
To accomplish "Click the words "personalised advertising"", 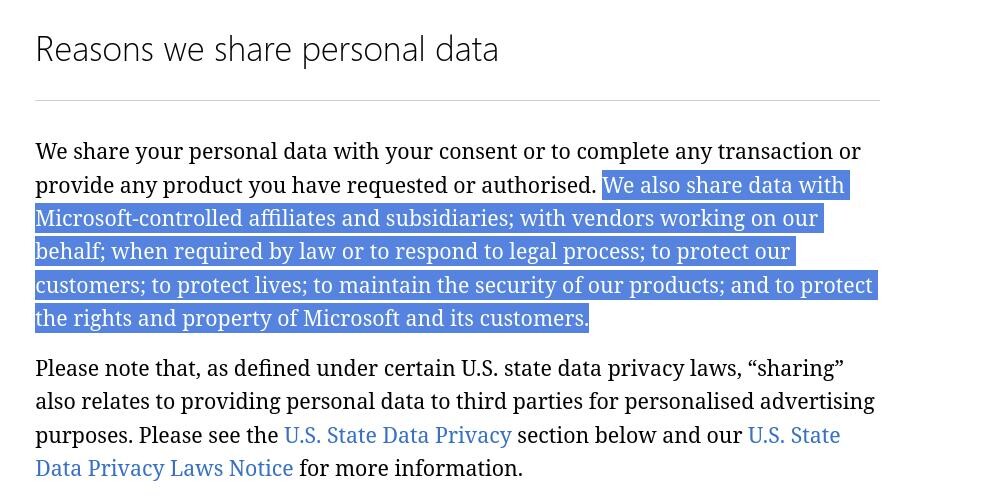I will [x=749, y=401].
